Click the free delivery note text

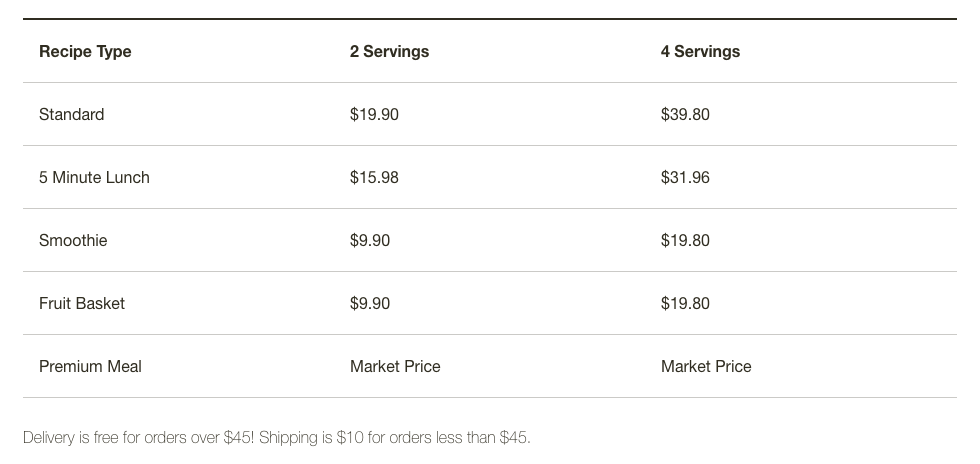[x=138, y=437]
